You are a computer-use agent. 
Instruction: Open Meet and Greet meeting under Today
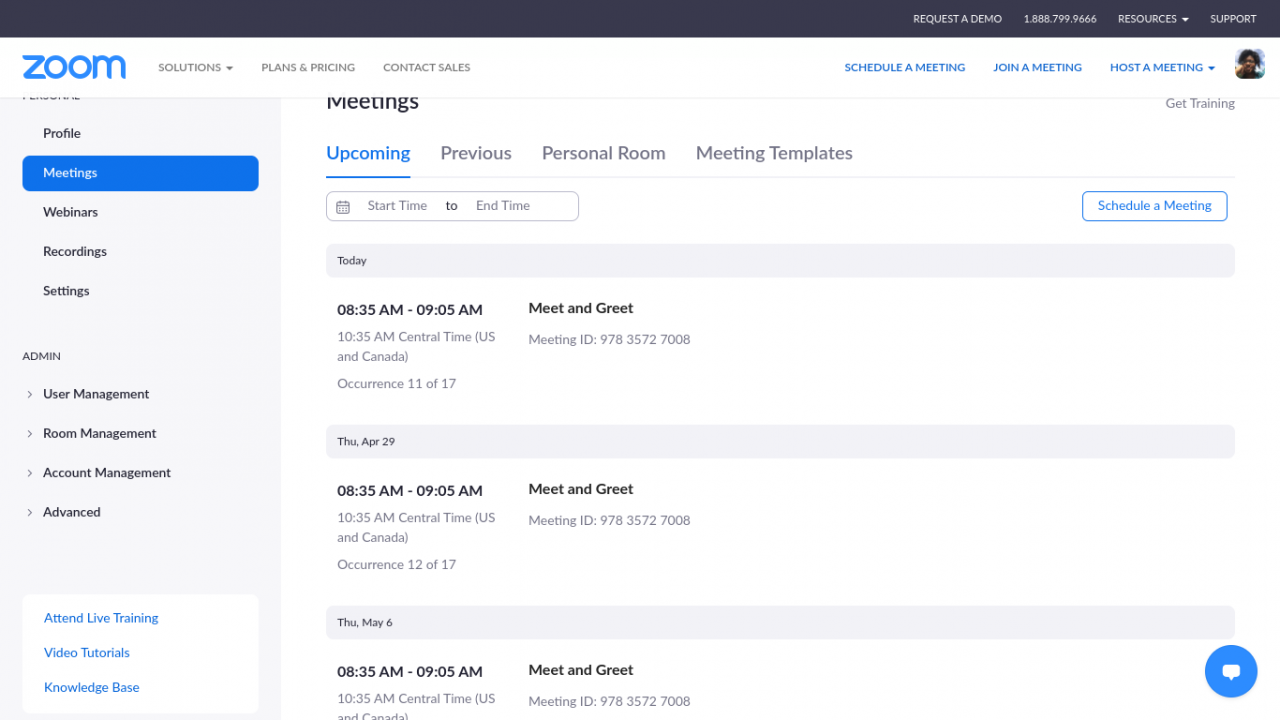581,308
